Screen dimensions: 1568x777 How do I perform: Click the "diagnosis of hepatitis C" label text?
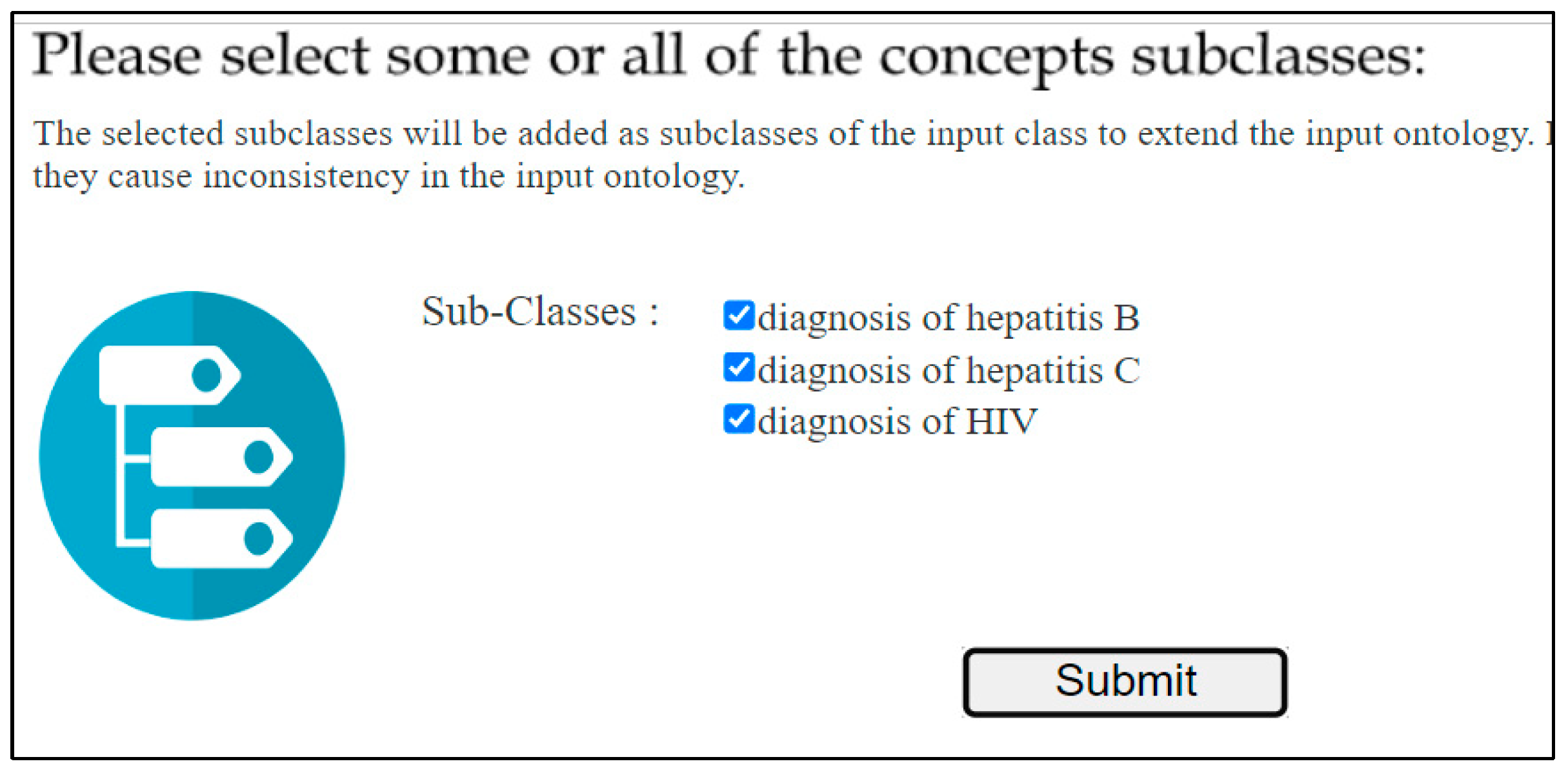point(949,370)
